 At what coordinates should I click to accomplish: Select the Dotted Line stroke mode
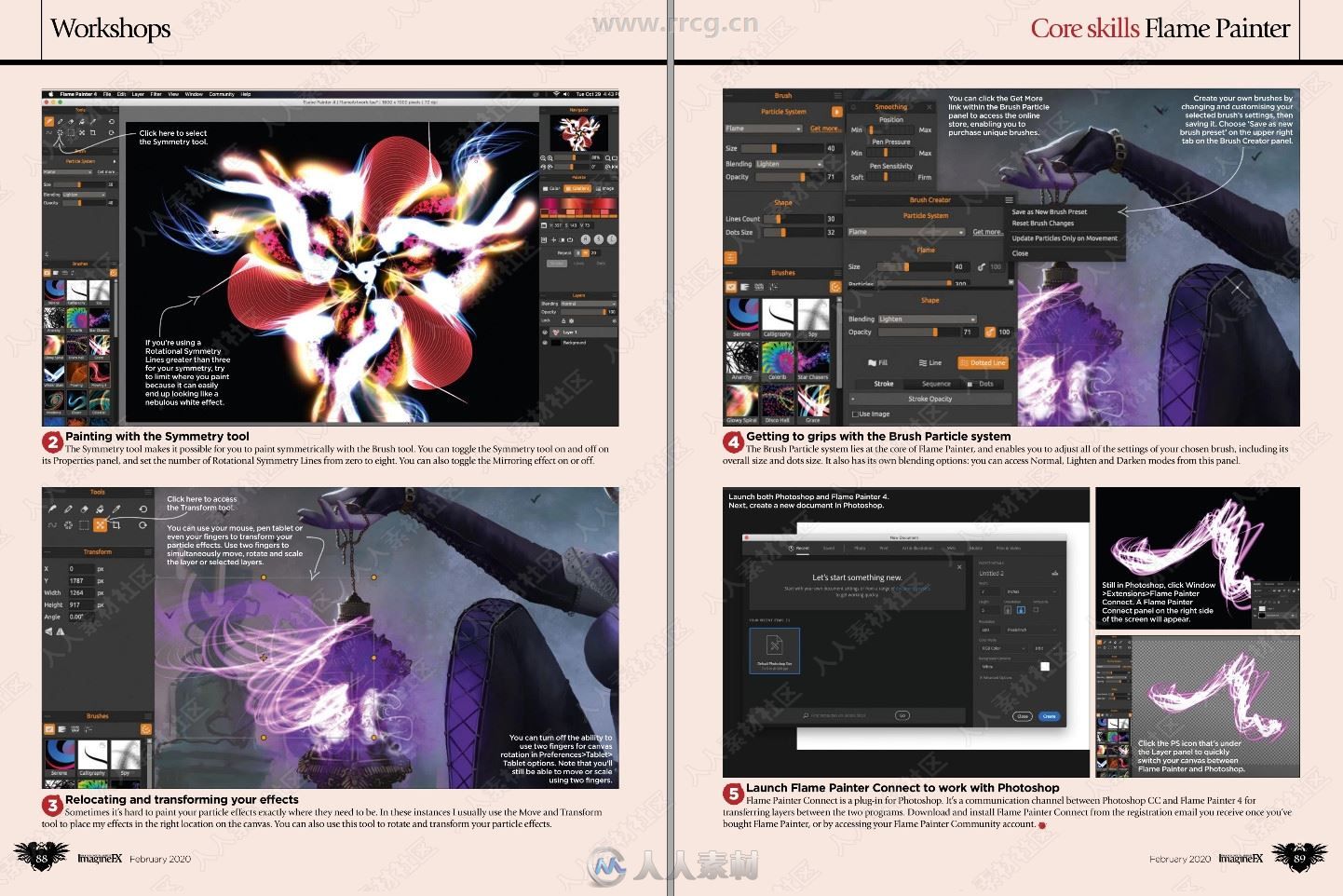[984, 362]
